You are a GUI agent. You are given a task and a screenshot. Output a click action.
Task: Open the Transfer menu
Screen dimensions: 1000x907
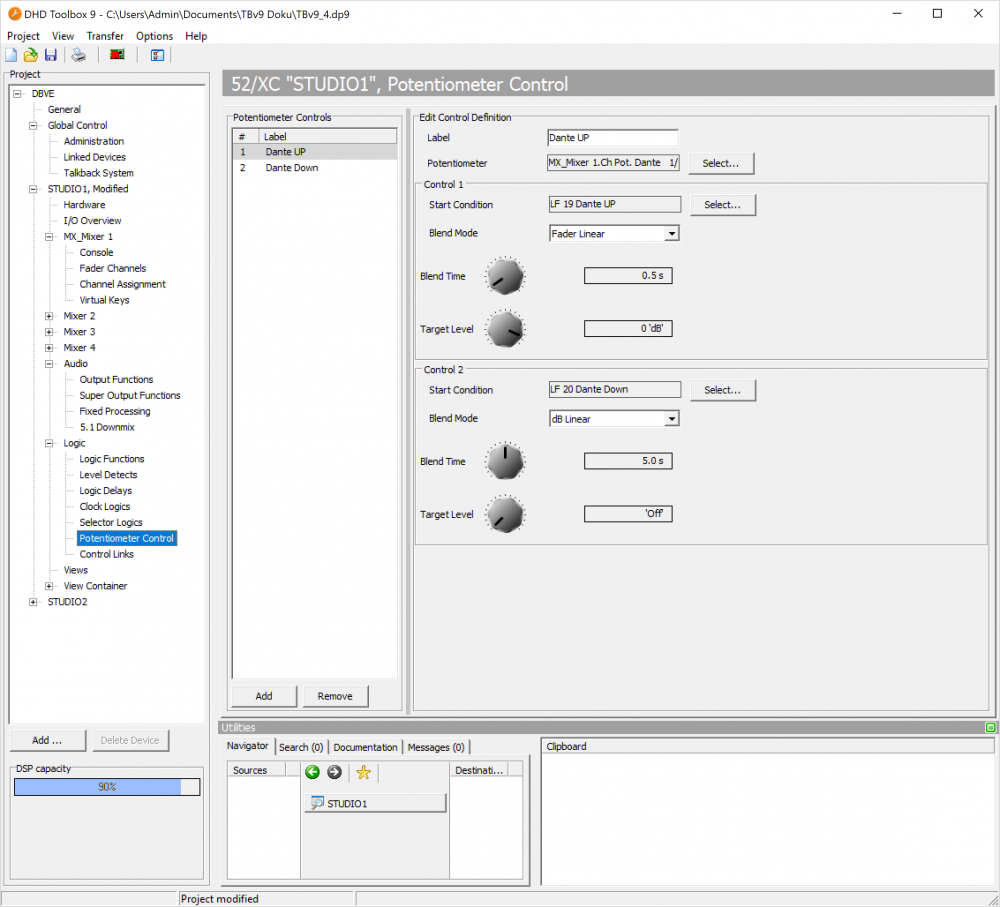click(x=105, y=35)
